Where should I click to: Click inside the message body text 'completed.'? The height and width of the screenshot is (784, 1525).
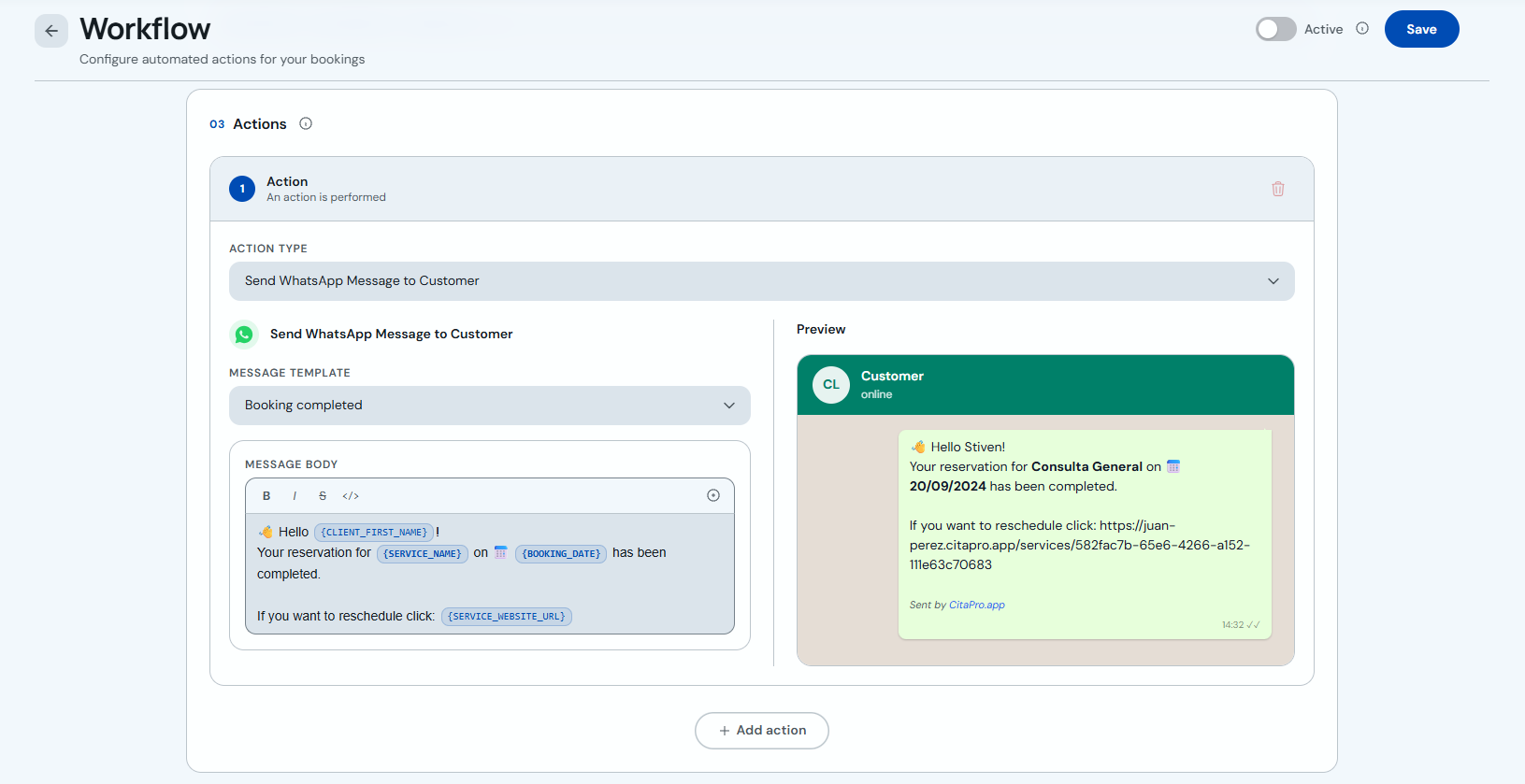point(289,574)
